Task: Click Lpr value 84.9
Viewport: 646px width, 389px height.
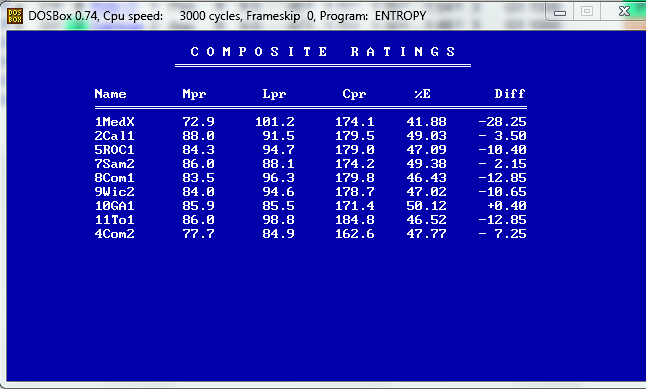Action: click(279, 234)
